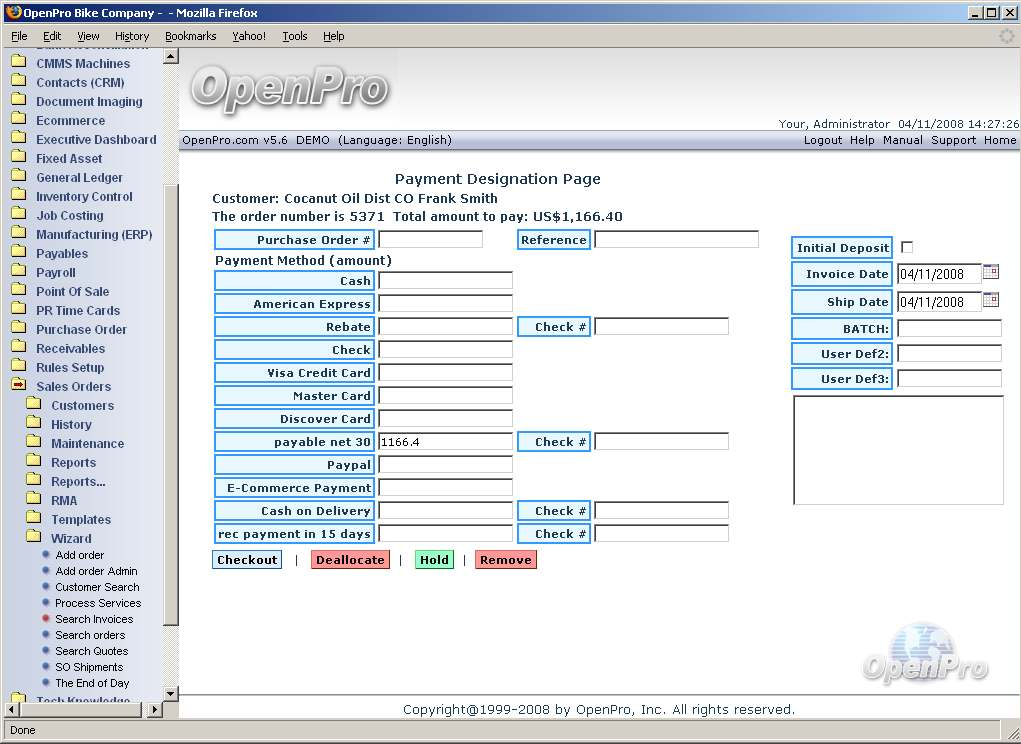Click the Sales Orders open folder icon
This screenshot has height=744, width=1021.
[x=18, y=386]
